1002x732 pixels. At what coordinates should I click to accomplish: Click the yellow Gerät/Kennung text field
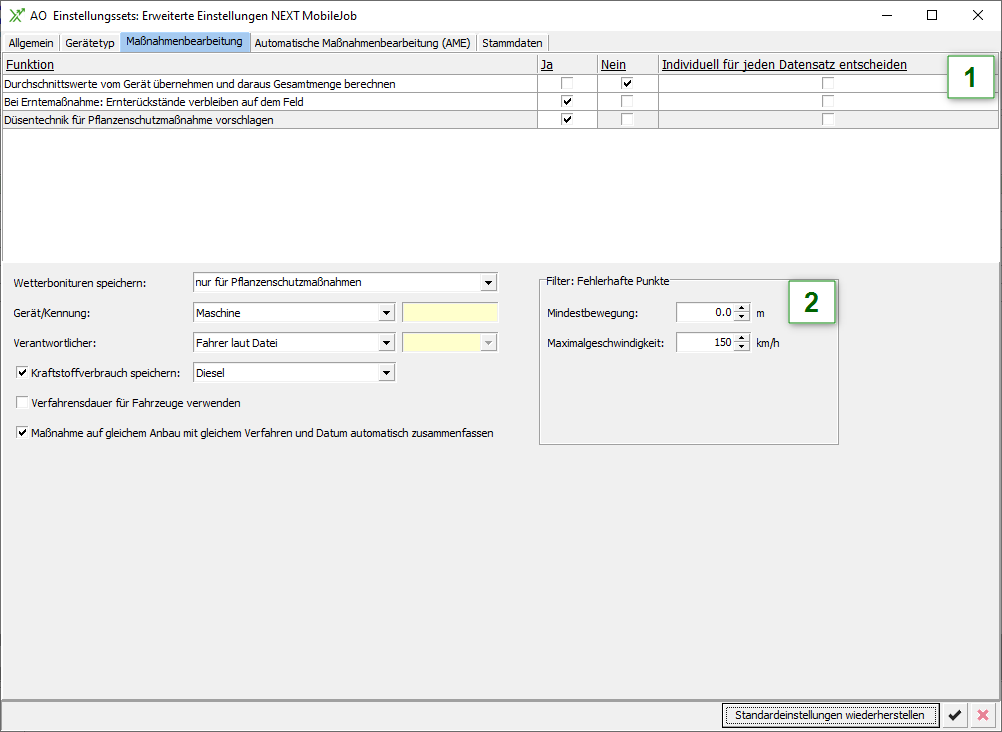click(x=449, y=313)
